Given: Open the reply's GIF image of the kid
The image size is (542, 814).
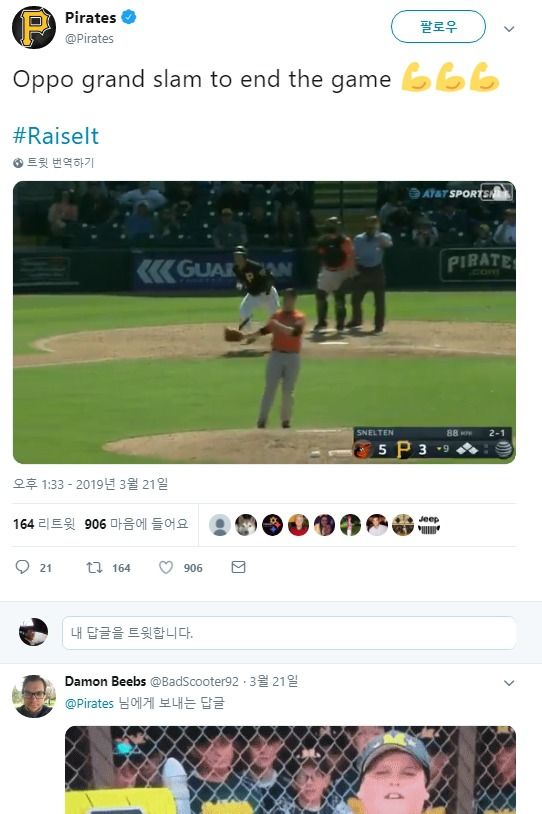Looking at the screenshot, I should point(290,770).
